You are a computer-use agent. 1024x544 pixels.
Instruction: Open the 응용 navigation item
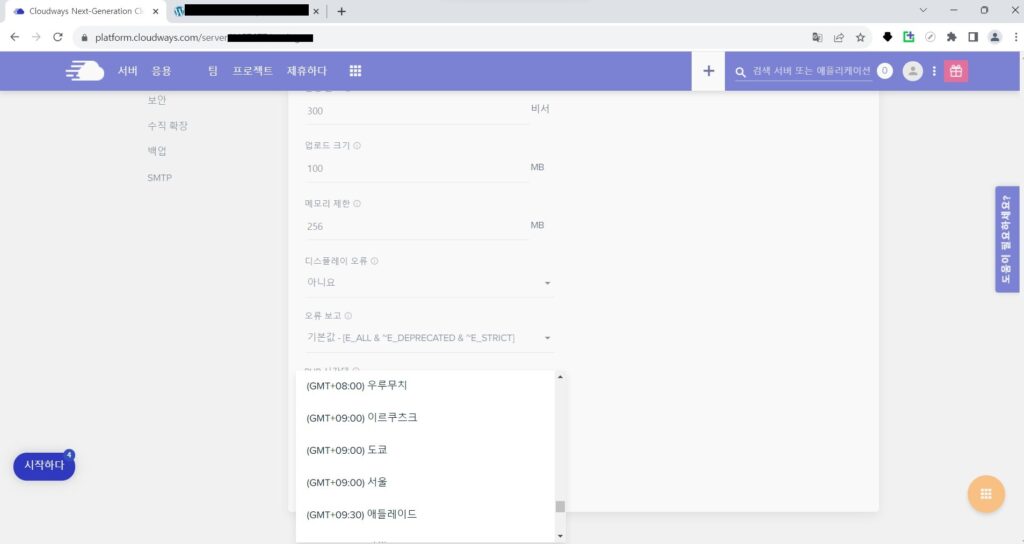tap(161, 71)
